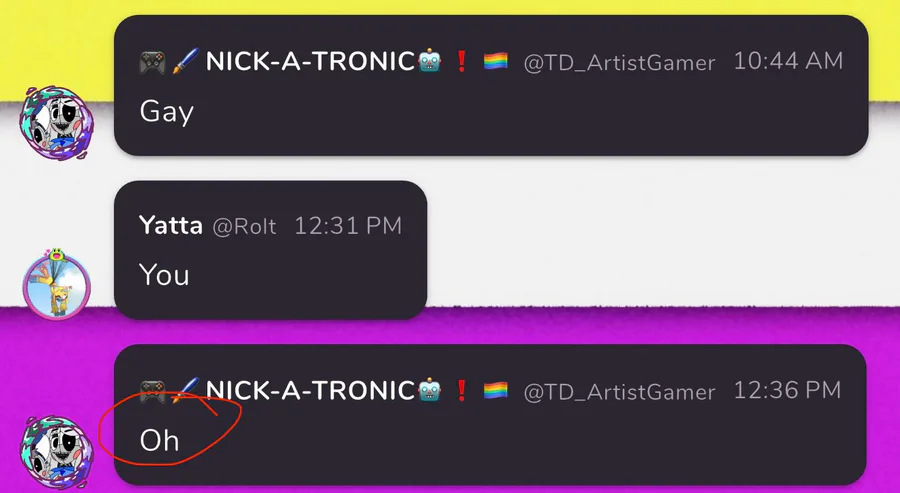Select the You message bubble
This screenshot has height=493, width=900.
click(270, 250)
